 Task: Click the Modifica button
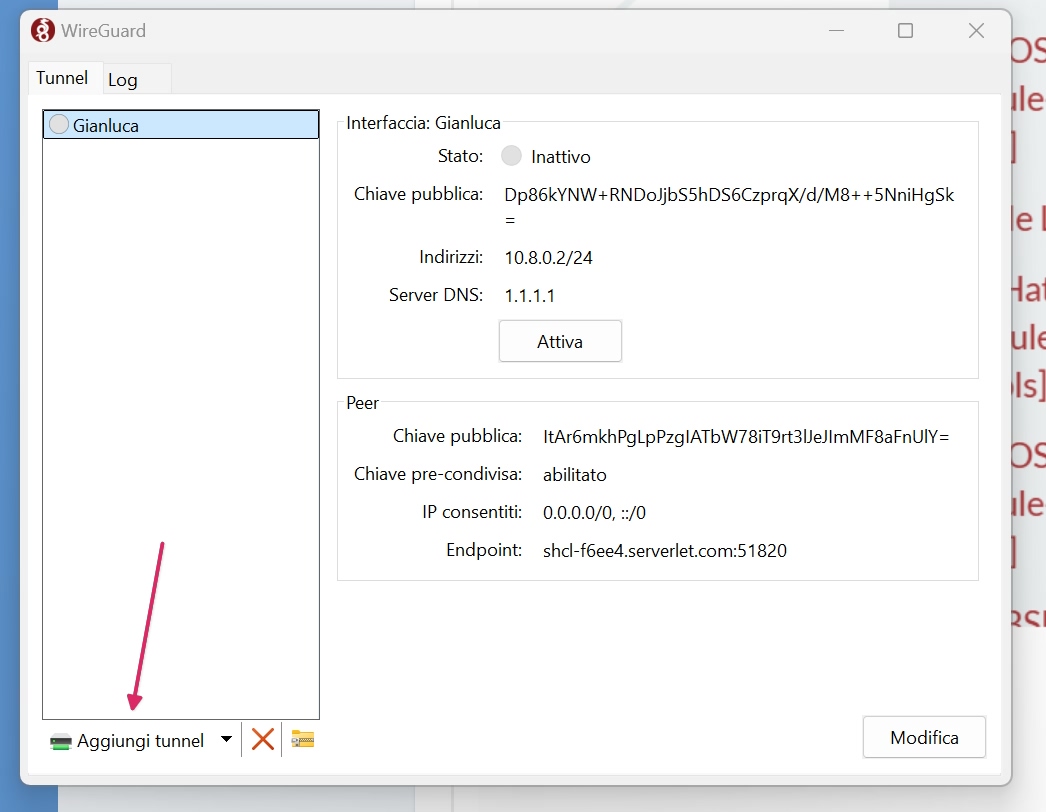tap(924, 738)
